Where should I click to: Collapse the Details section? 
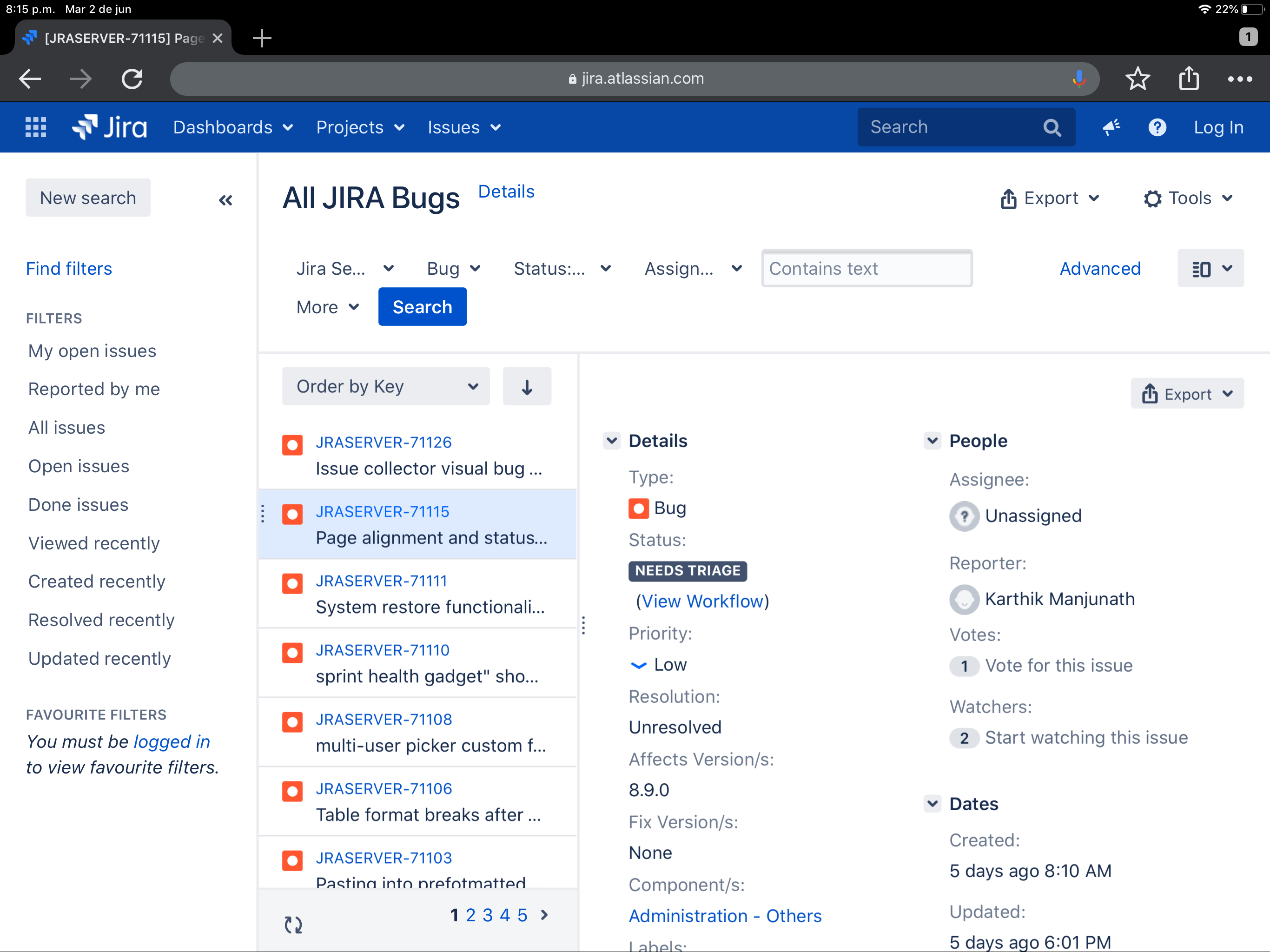pyautogui.click(x=612, y=440)
